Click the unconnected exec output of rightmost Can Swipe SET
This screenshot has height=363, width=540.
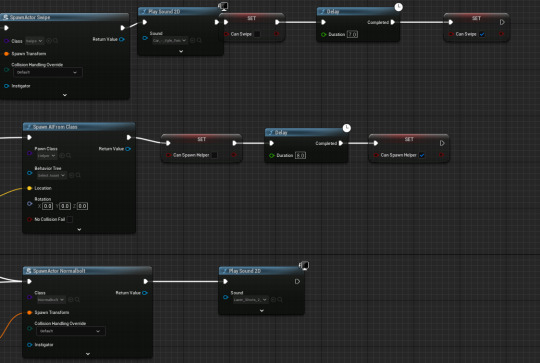tap(502, 22)
